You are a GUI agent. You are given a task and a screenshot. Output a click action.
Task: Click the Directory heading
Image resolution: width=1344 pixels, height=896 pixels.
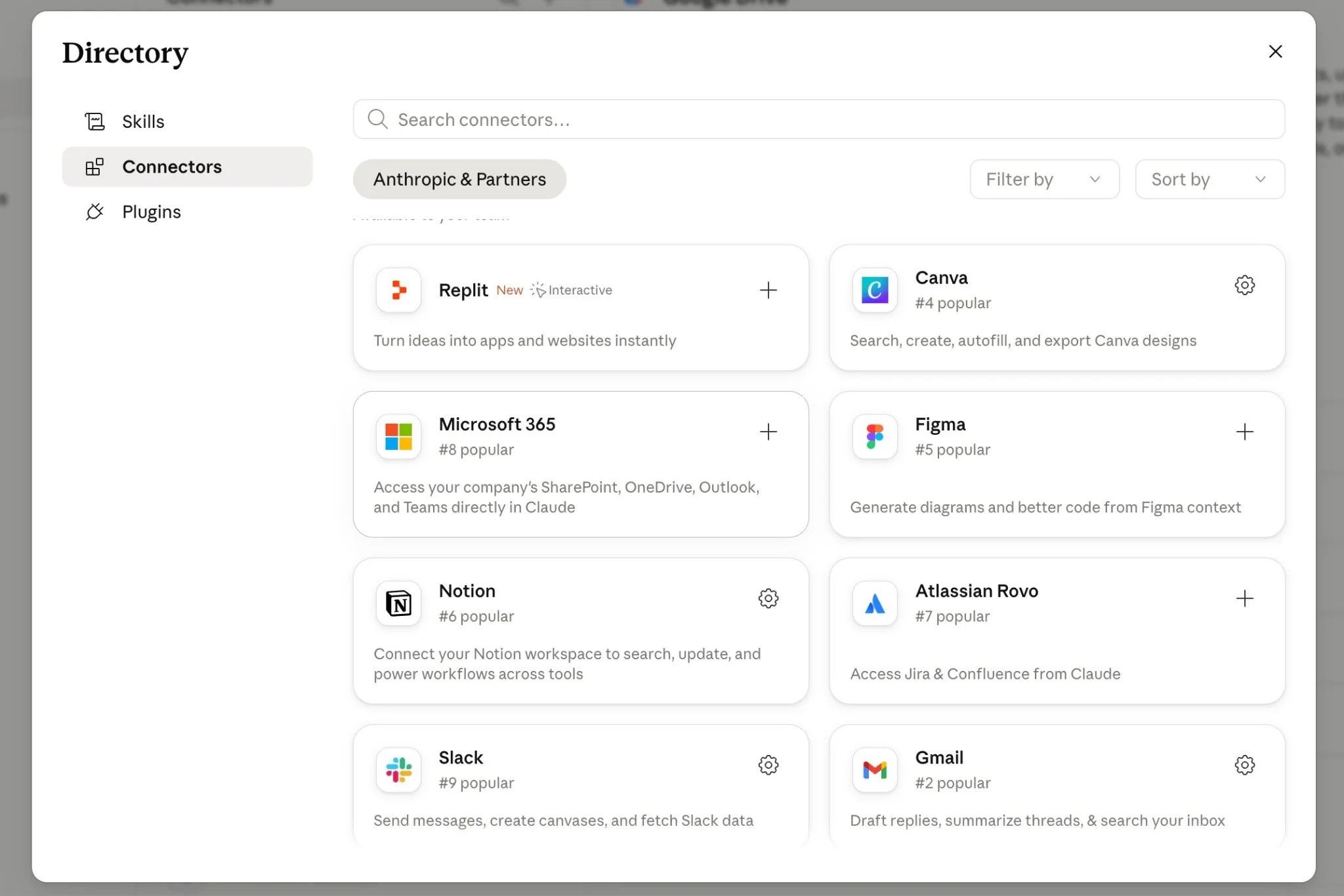[x=125, y=53]
